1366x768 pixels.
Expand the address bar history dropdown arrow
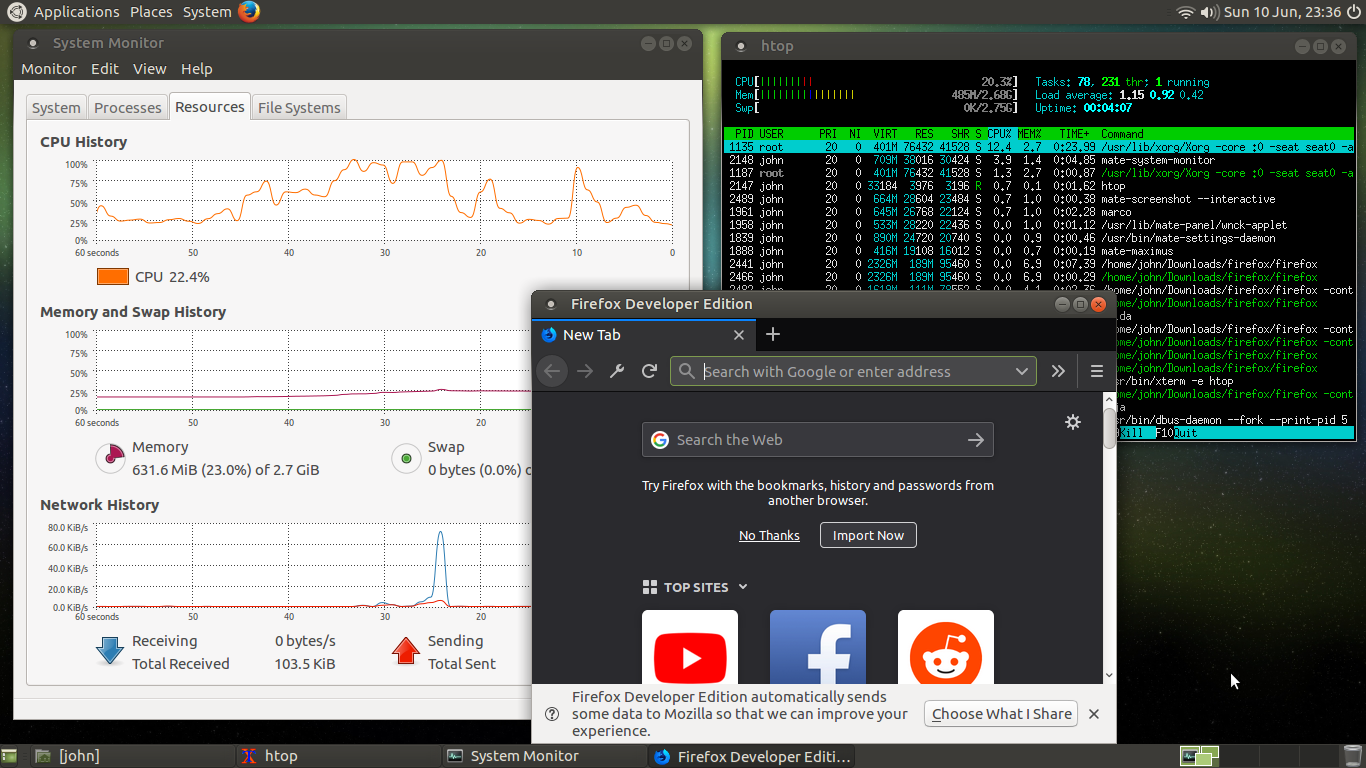(1021, 371)
